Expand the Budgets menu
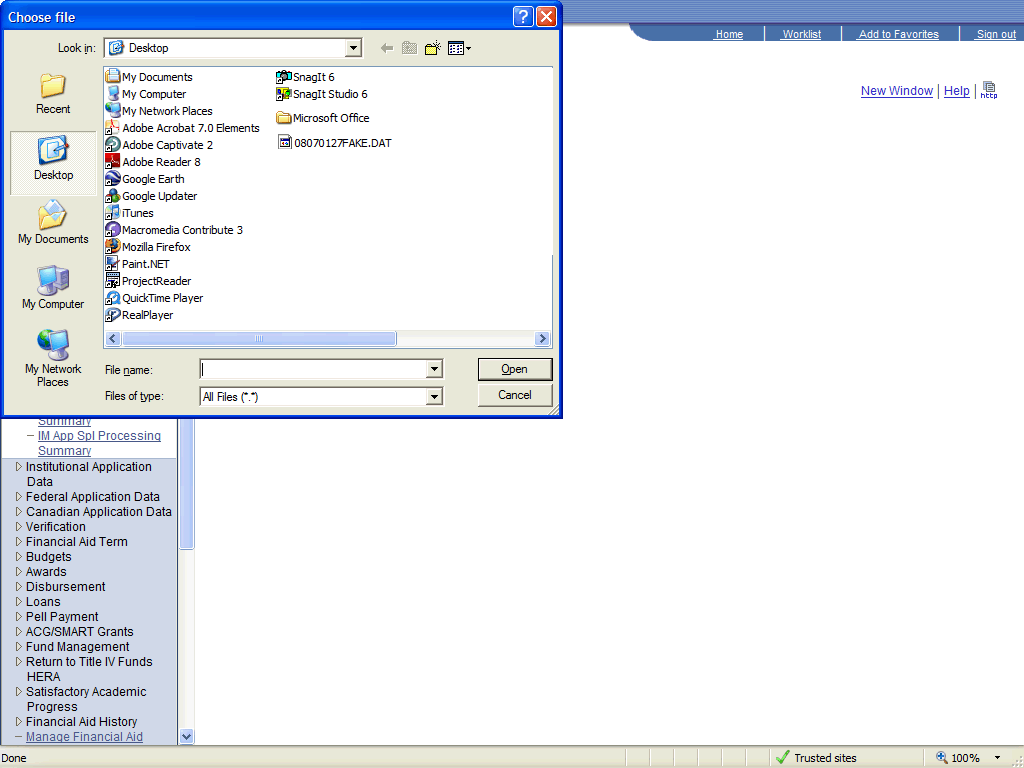This screenshot has height=768, width=1024. (x=43, y=556)
